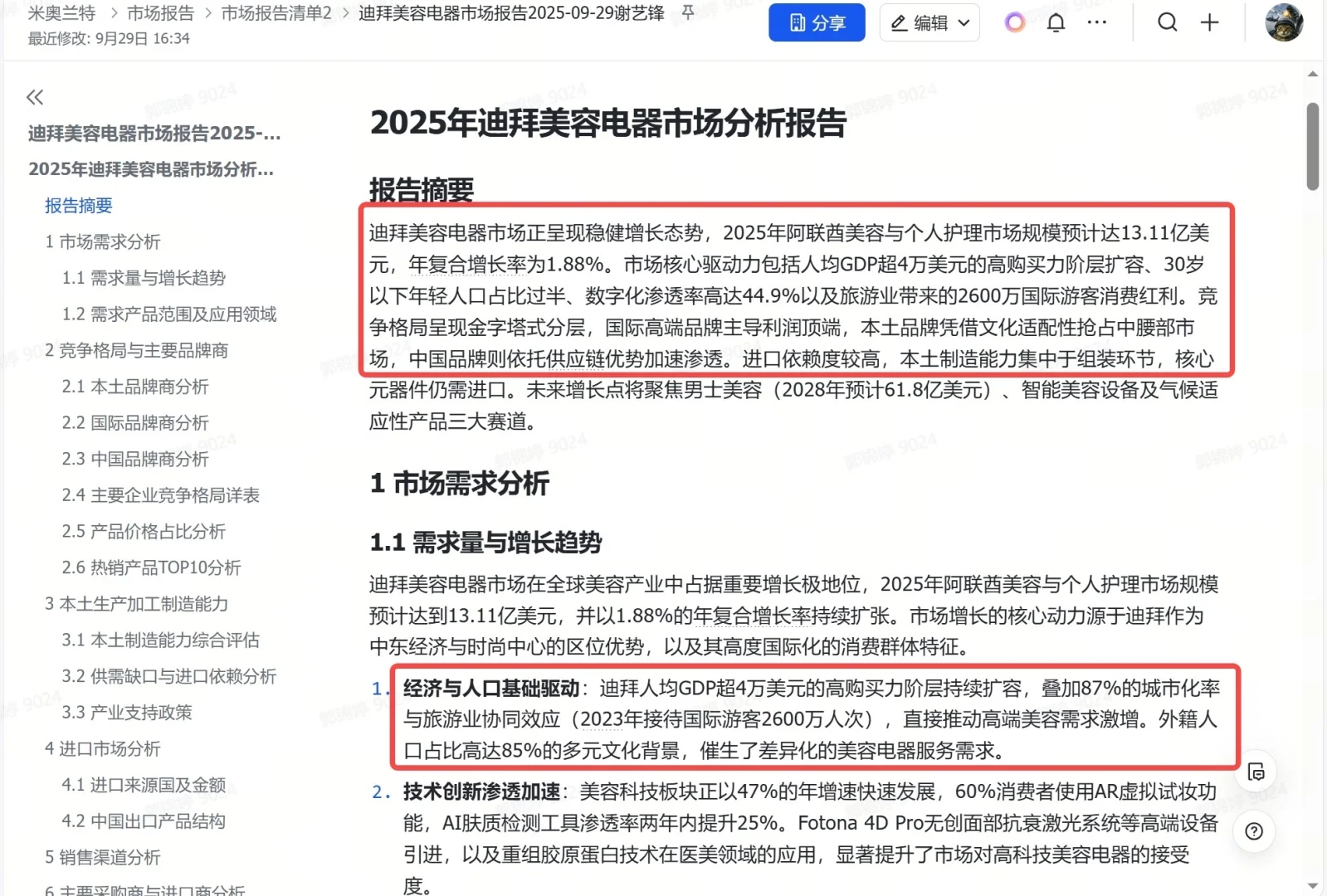Screen dimensions: 1327x896
Task: Go to 市场报告清单2 breadcrumb
Action: pyautogui.click(x=276, y=13)
